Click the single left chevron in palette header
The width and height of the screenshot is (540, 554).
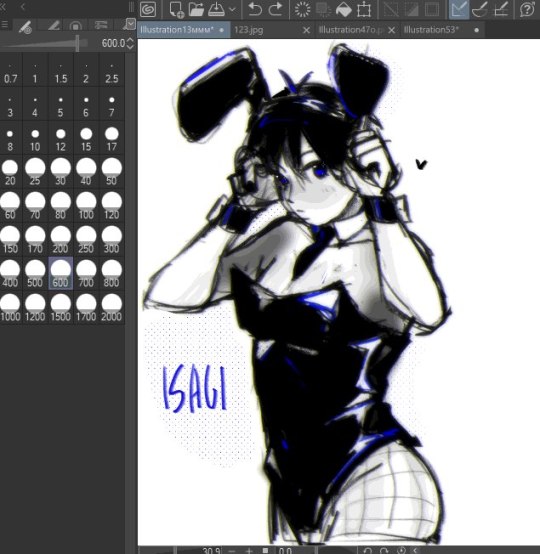click(x=23, y=7)
